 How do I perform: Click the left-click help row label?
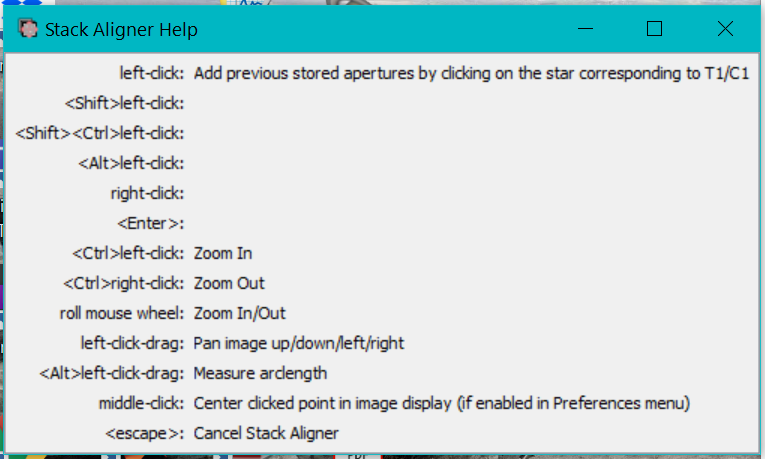tap(151, 73)
